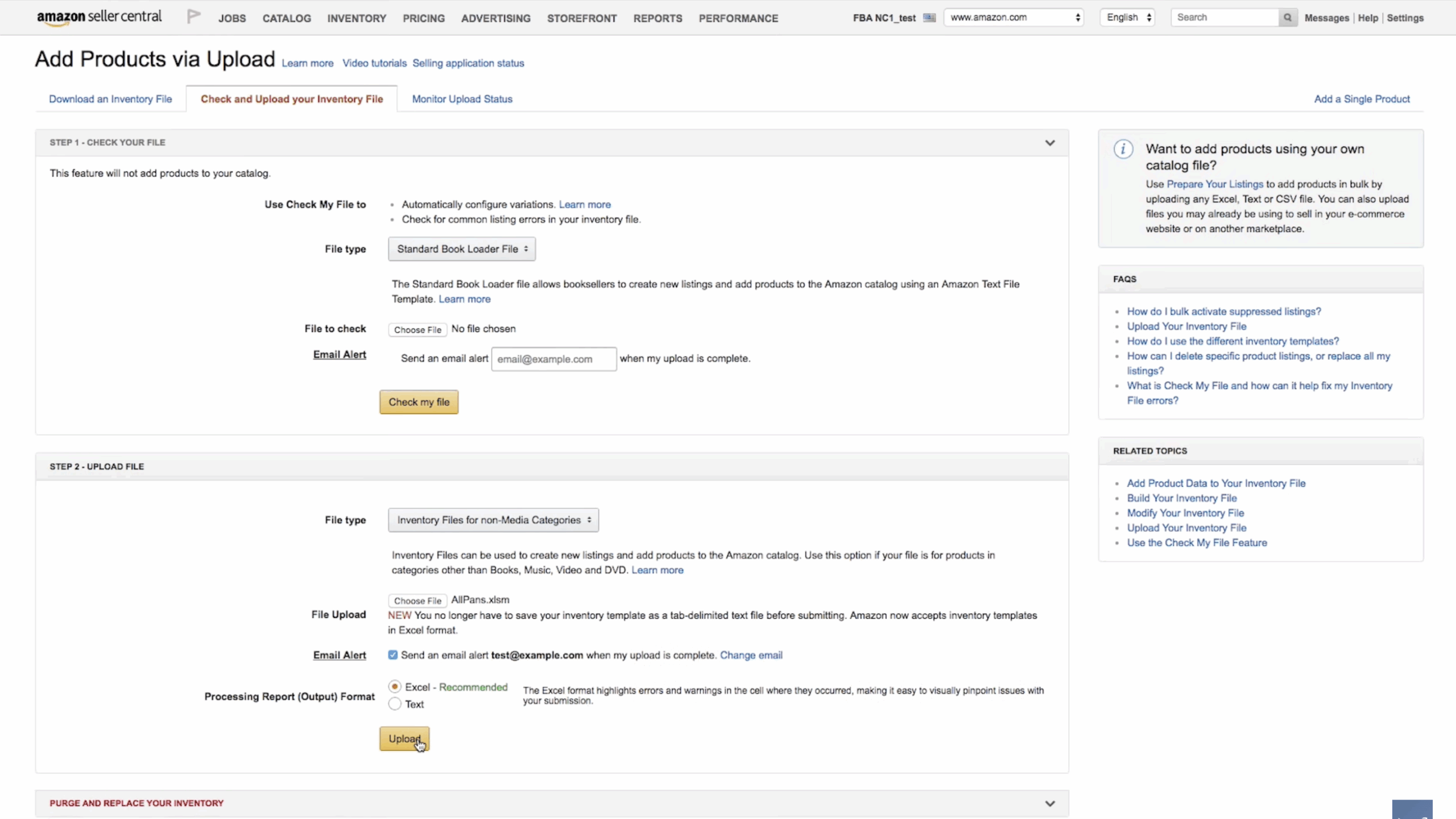The height and width of the screenshot is (819, 1456).
Task: Click the Change email link
Action: pyautogui.click(x=751, y=655)
